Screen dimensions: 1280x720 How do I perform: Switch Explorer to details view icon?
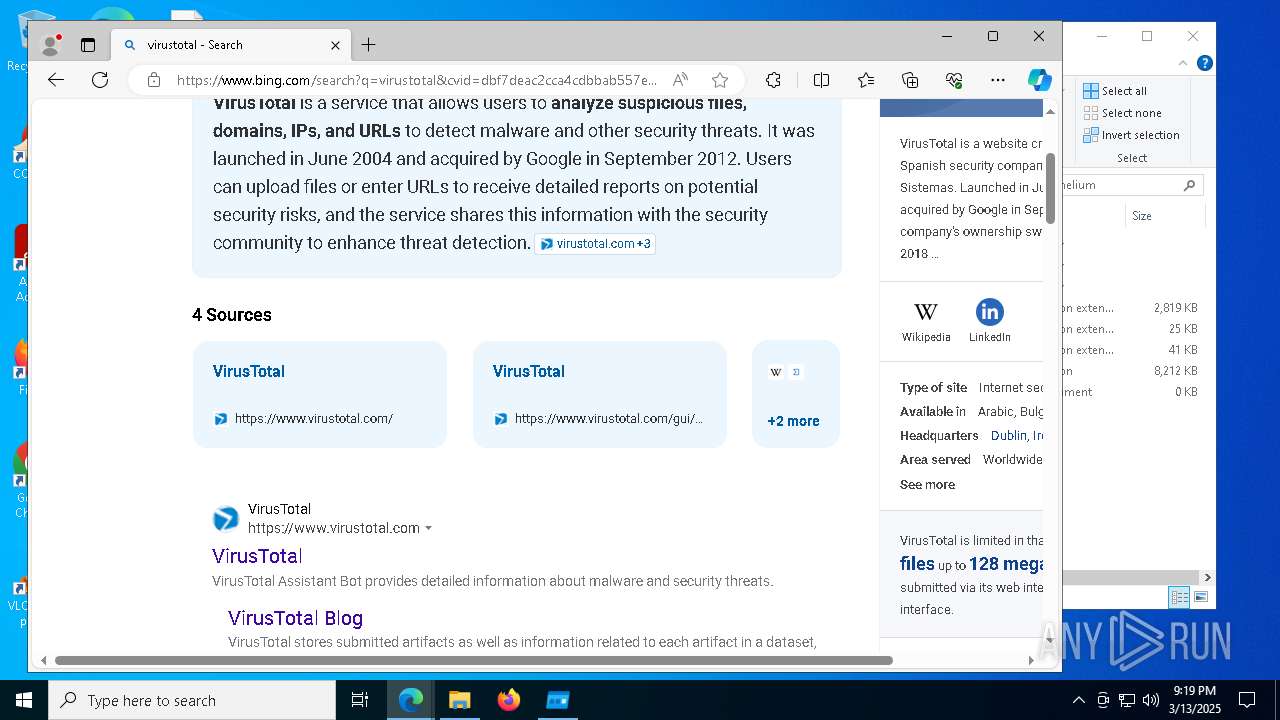coord(1179,597)
